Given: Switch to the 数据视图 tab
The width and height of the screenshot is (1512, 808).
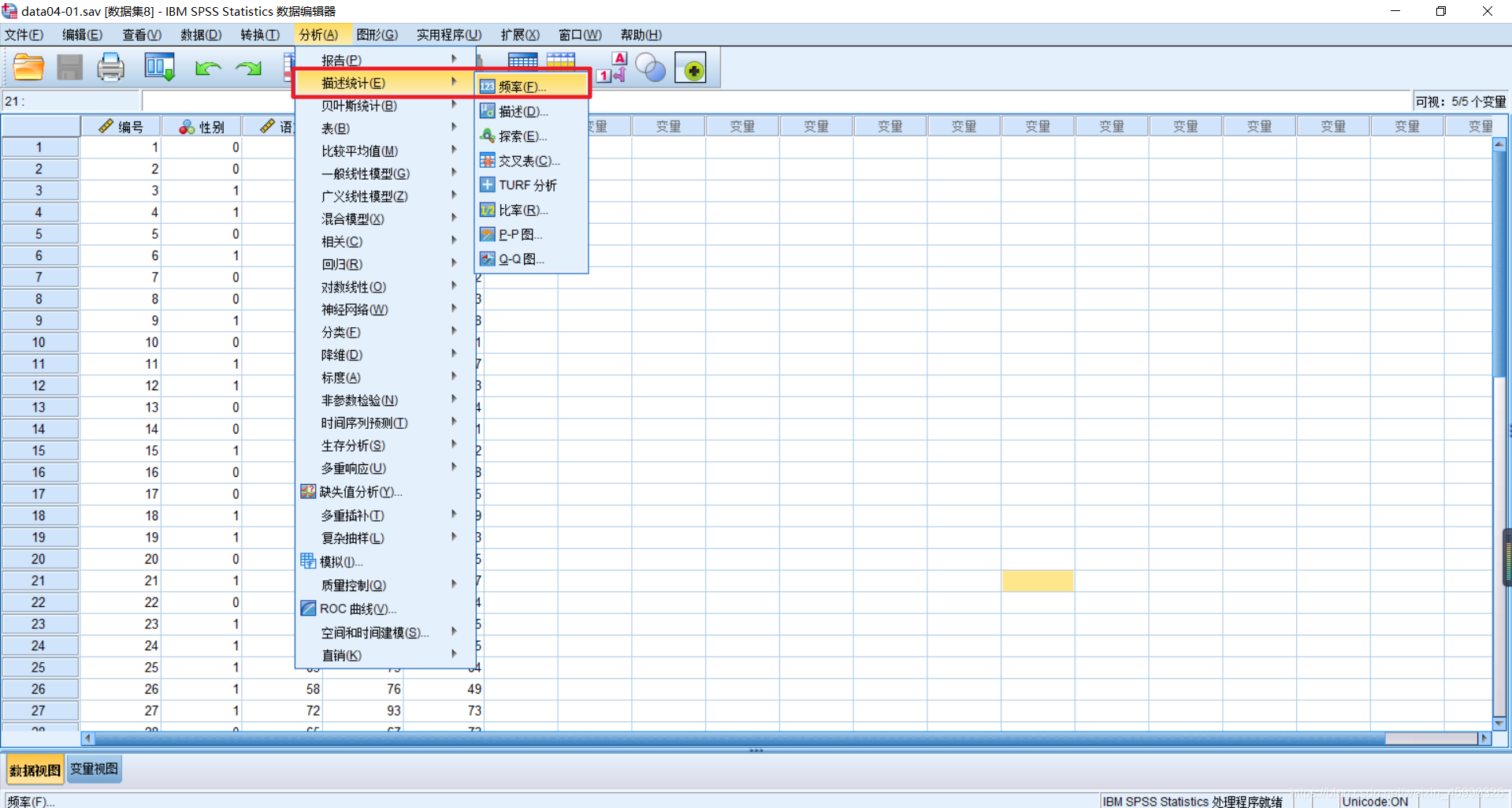Looking at the screenshot, I should [x=35, y=770].
